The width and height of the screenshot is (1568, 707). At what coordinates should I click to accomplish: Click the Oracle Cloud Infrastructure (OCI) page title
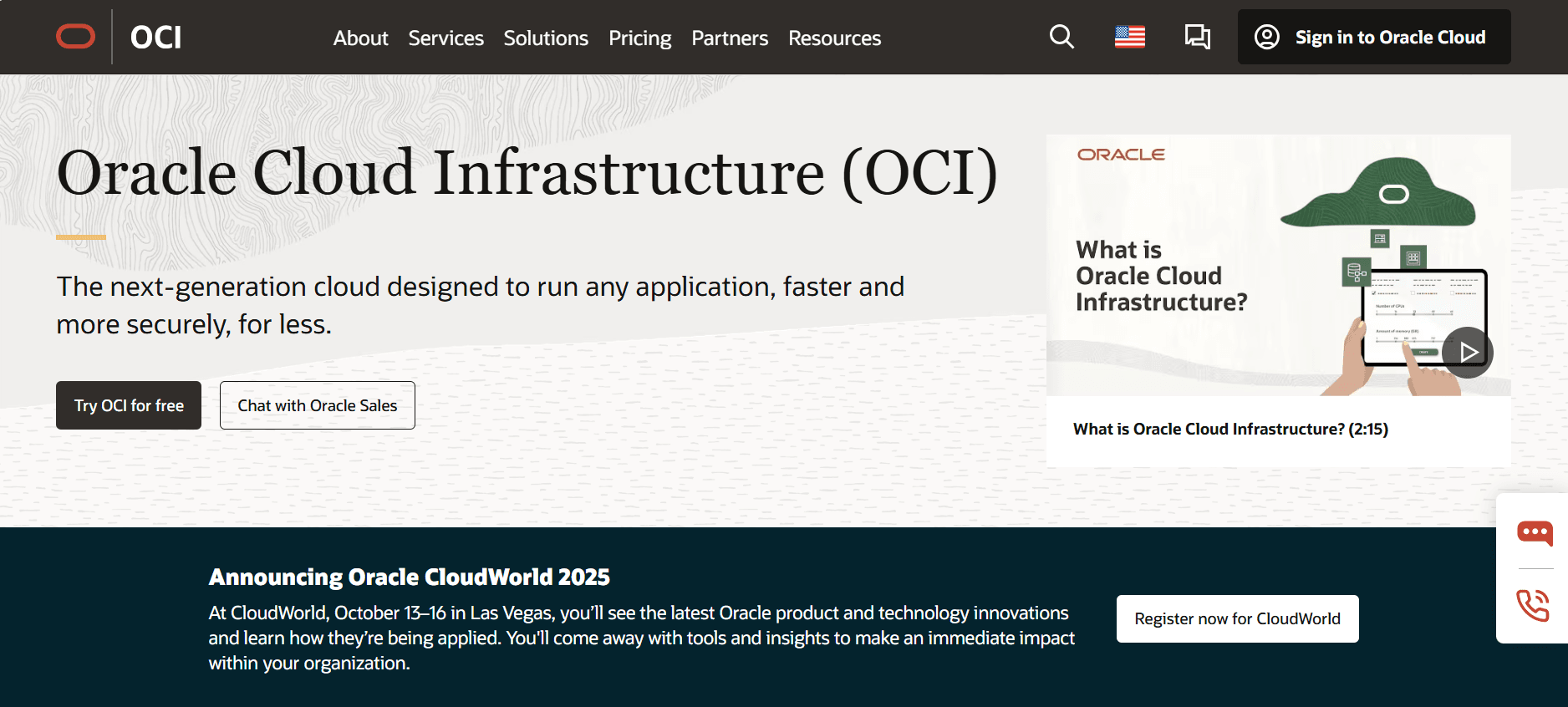(527, 173)
